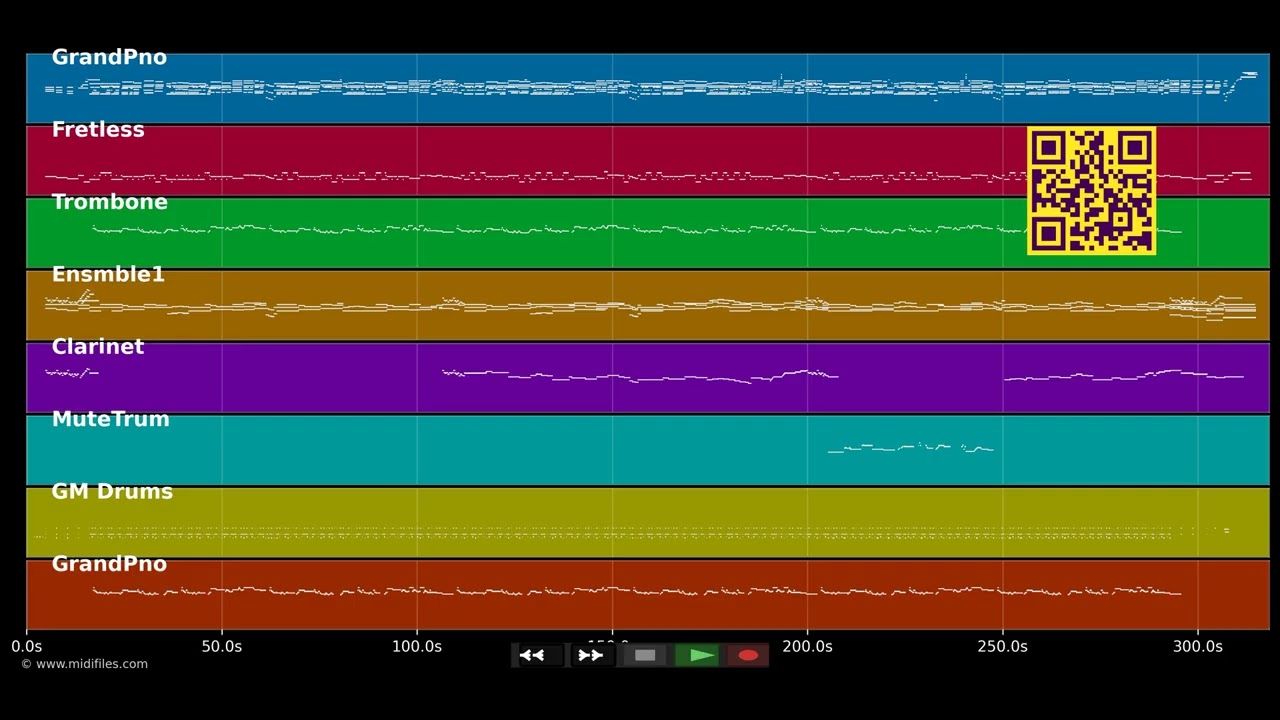The height and width of the screenshot is (720, 1280).
Task: Select the orange GrandPno track label
Action: [109, 564]
